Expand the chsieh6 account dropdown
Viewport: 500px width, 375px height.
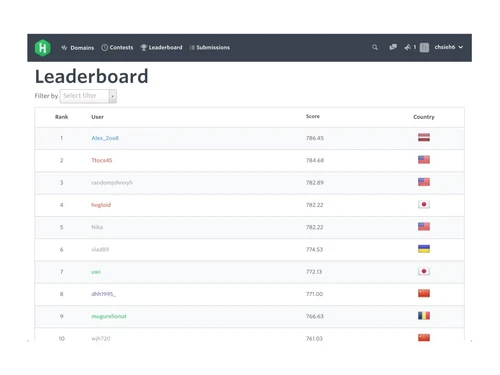click(x=448, y=47)
